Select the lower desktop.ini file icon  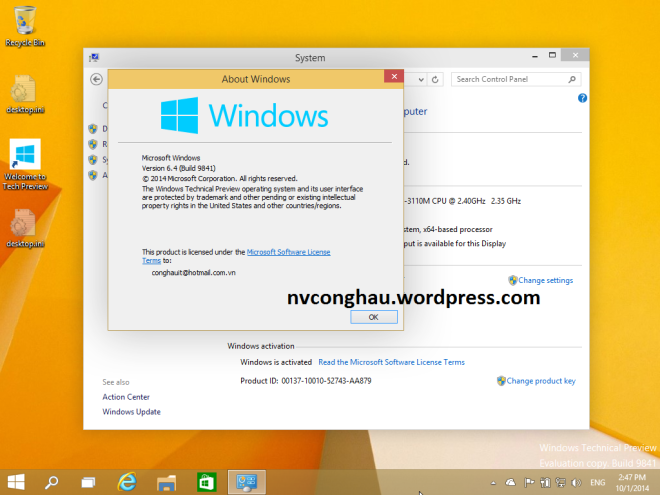click(x=25, y=229)
